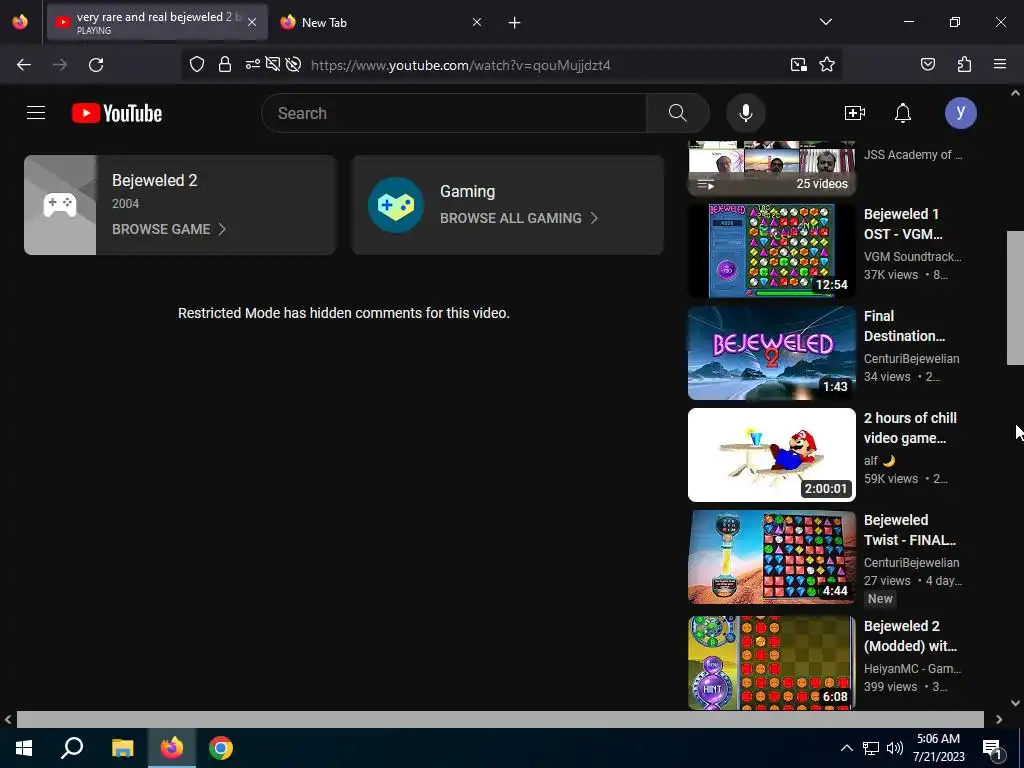This screenshot has width=1024, height=768.
Task: Open the Firefox extensions puzzle icon
Action: [964, 65]
